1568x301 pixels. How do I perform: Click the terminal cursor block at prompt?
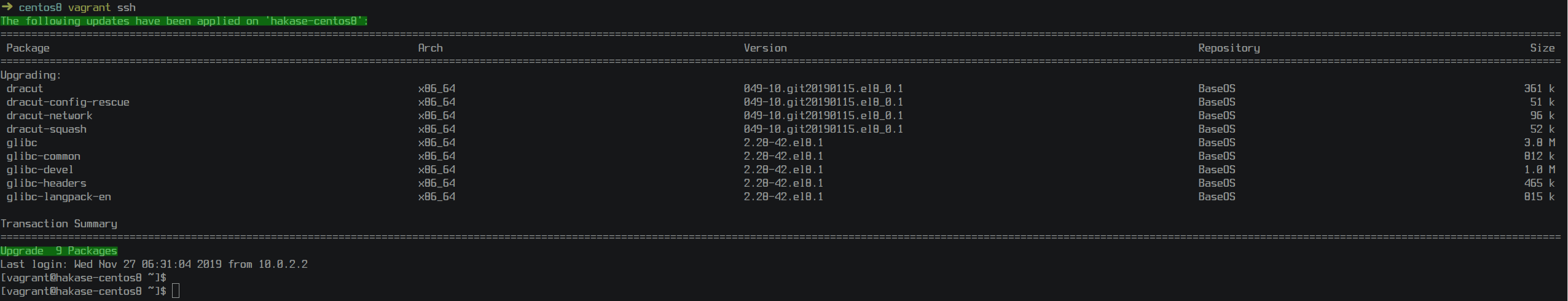point(176,291)
